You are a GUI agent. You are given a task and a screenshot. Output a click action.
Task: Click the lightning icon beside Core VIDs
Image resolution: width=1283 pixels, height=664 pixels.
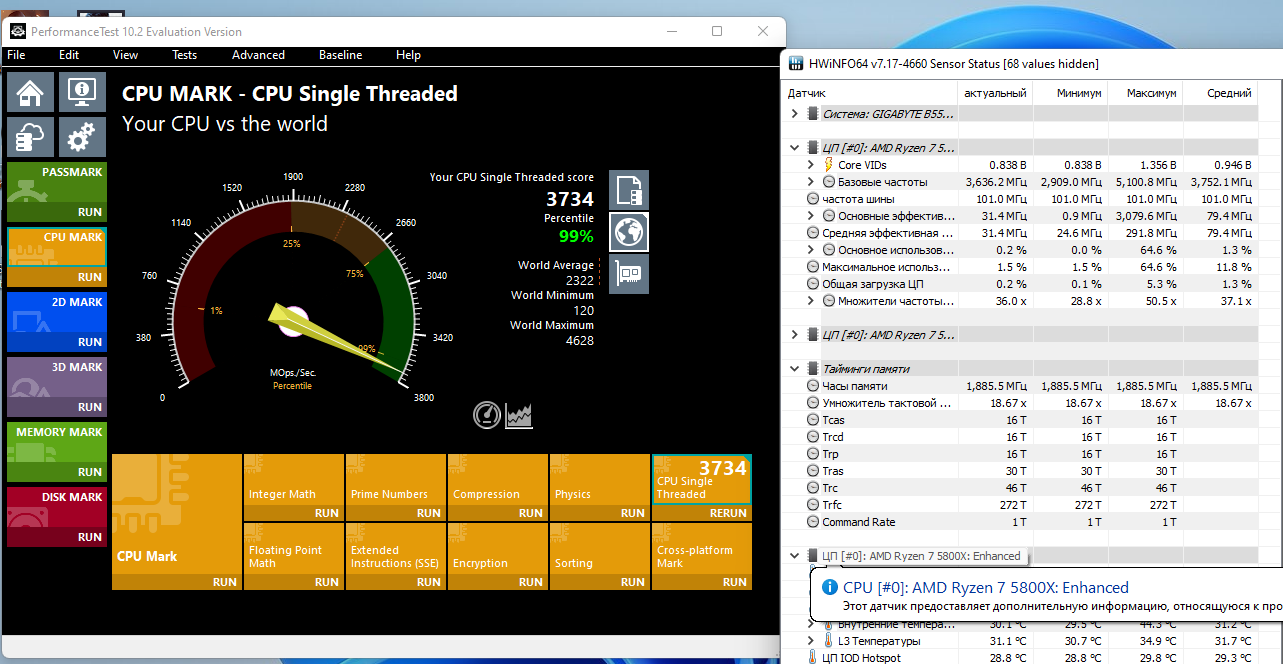828,164
